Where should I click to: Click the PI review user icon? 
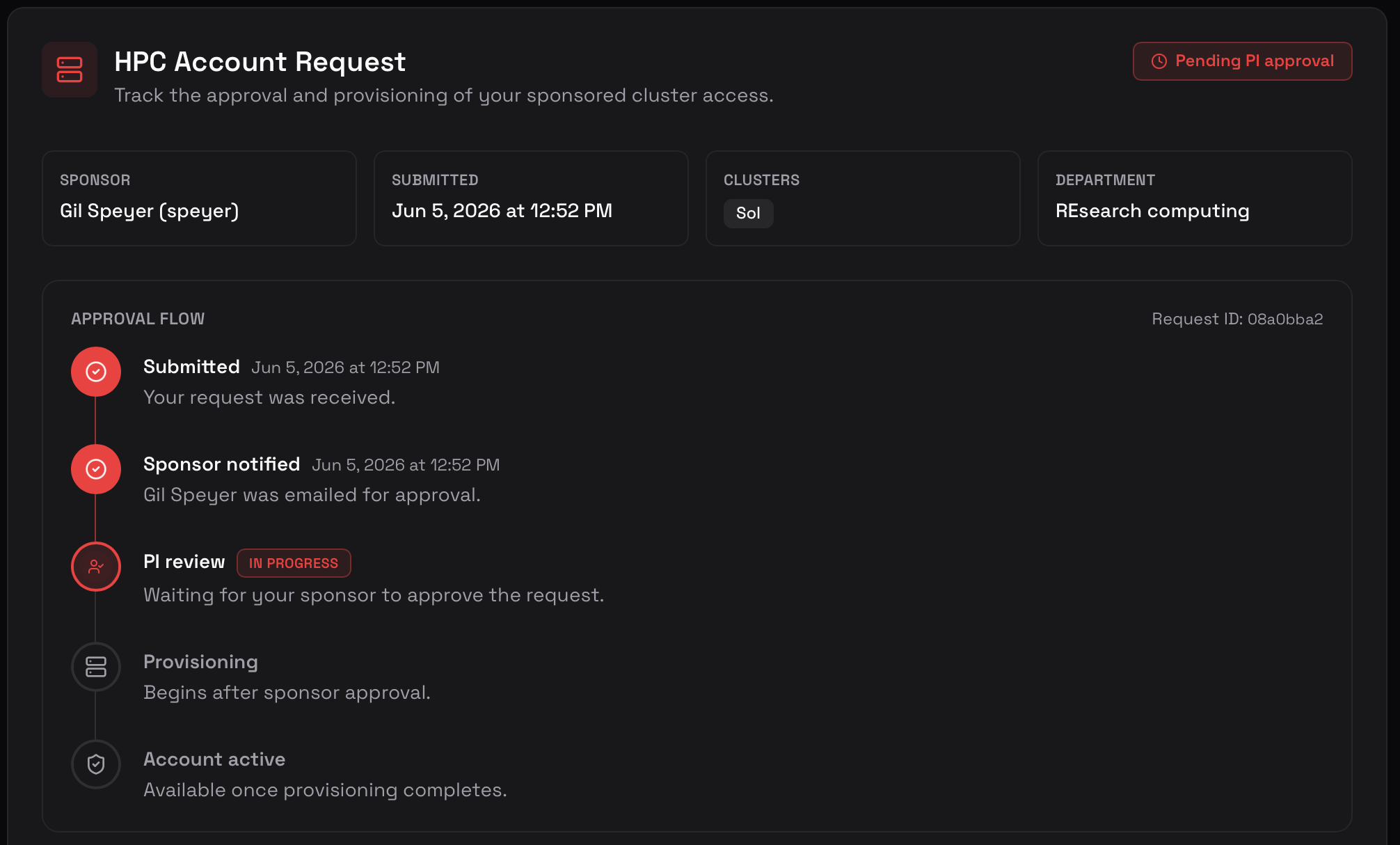point(96,567)
